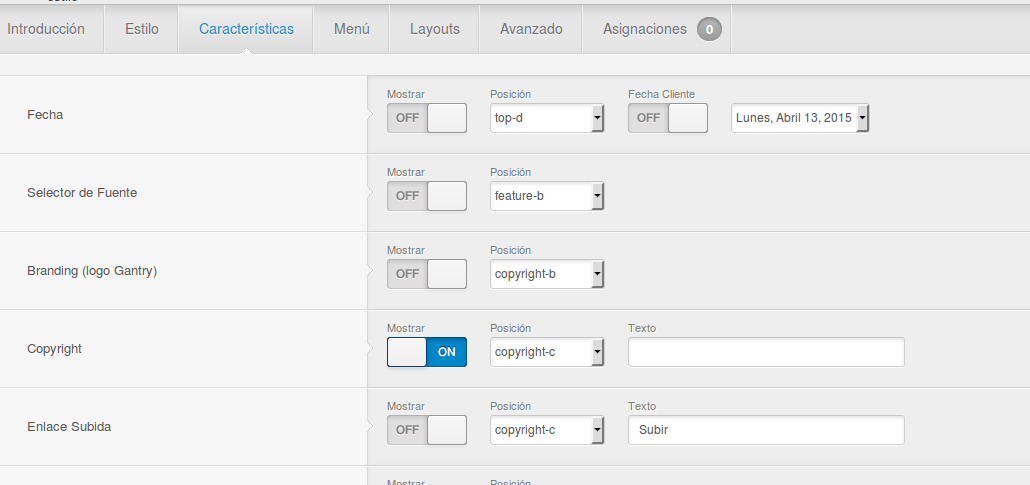1030x485 pixels.
Task: Click the empty Copyright Texto field
Action: click(x=766, y=352)
